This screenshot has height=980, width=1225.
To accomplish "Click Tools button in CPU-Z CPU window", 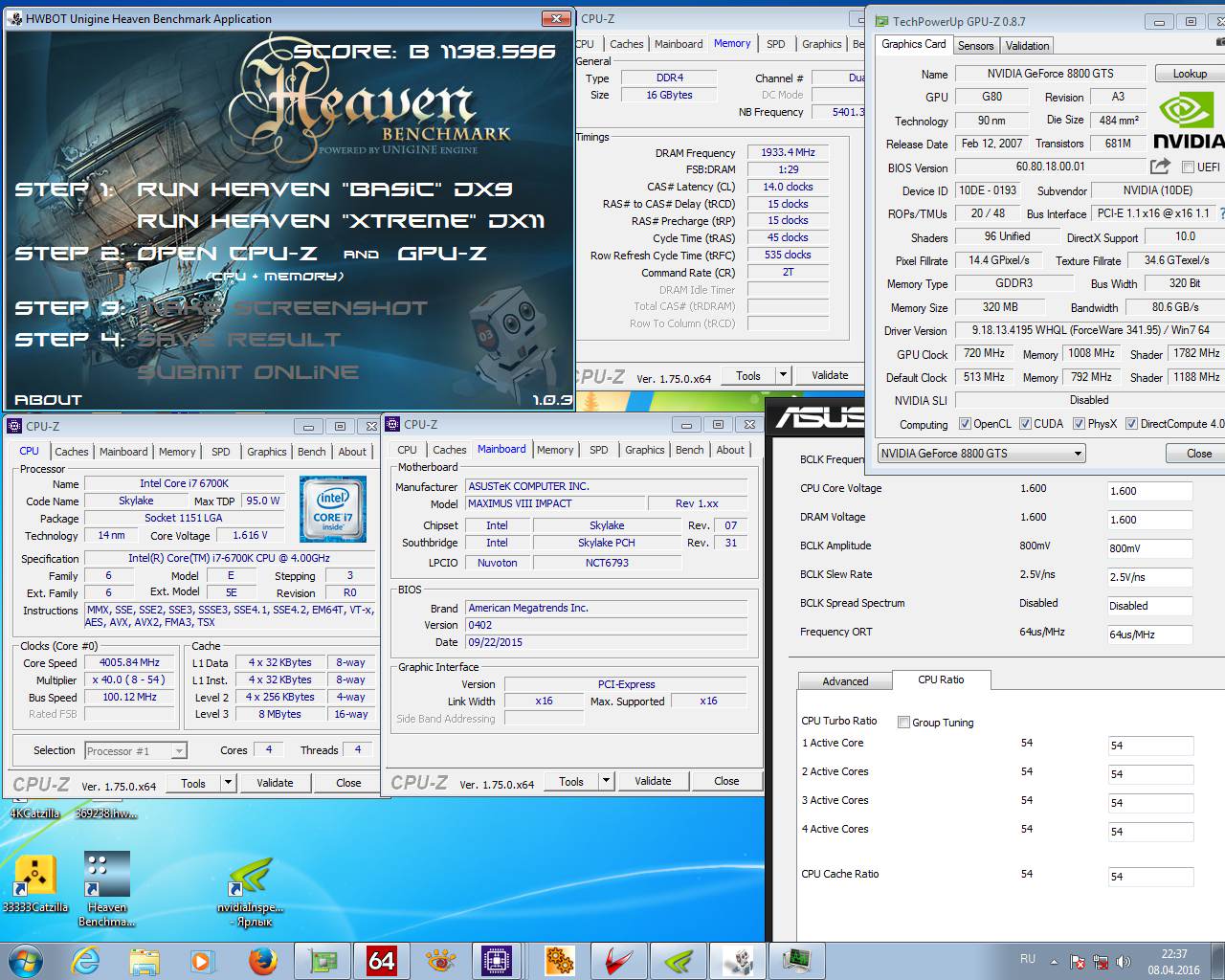I will pyautogui.click(x=193, y=783).
